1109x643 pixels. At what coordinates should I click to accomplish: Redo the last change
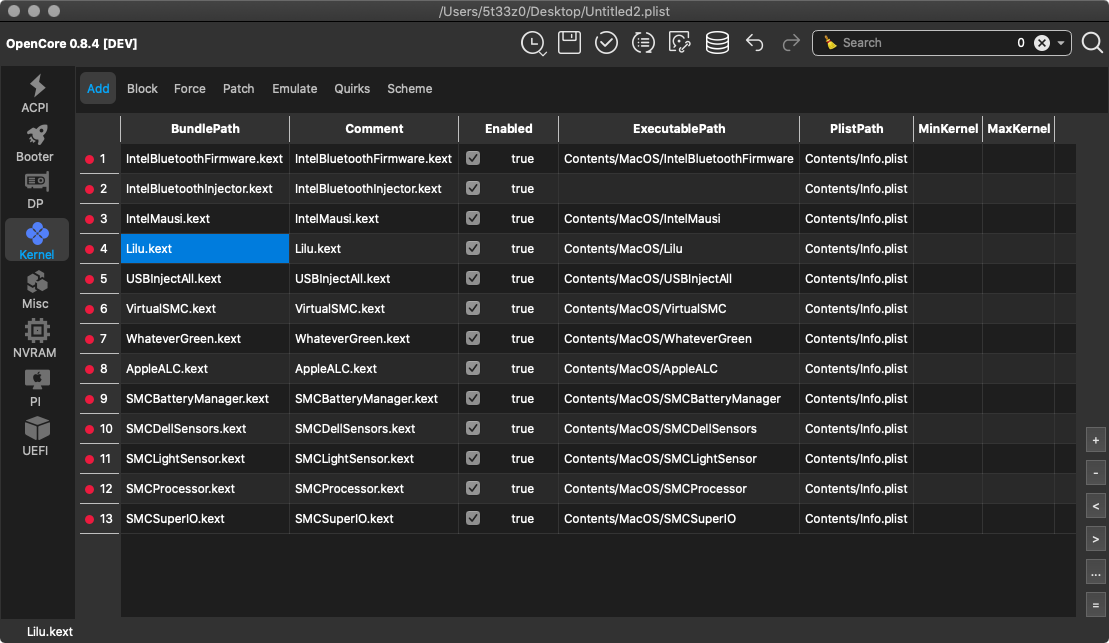point(791,43)
